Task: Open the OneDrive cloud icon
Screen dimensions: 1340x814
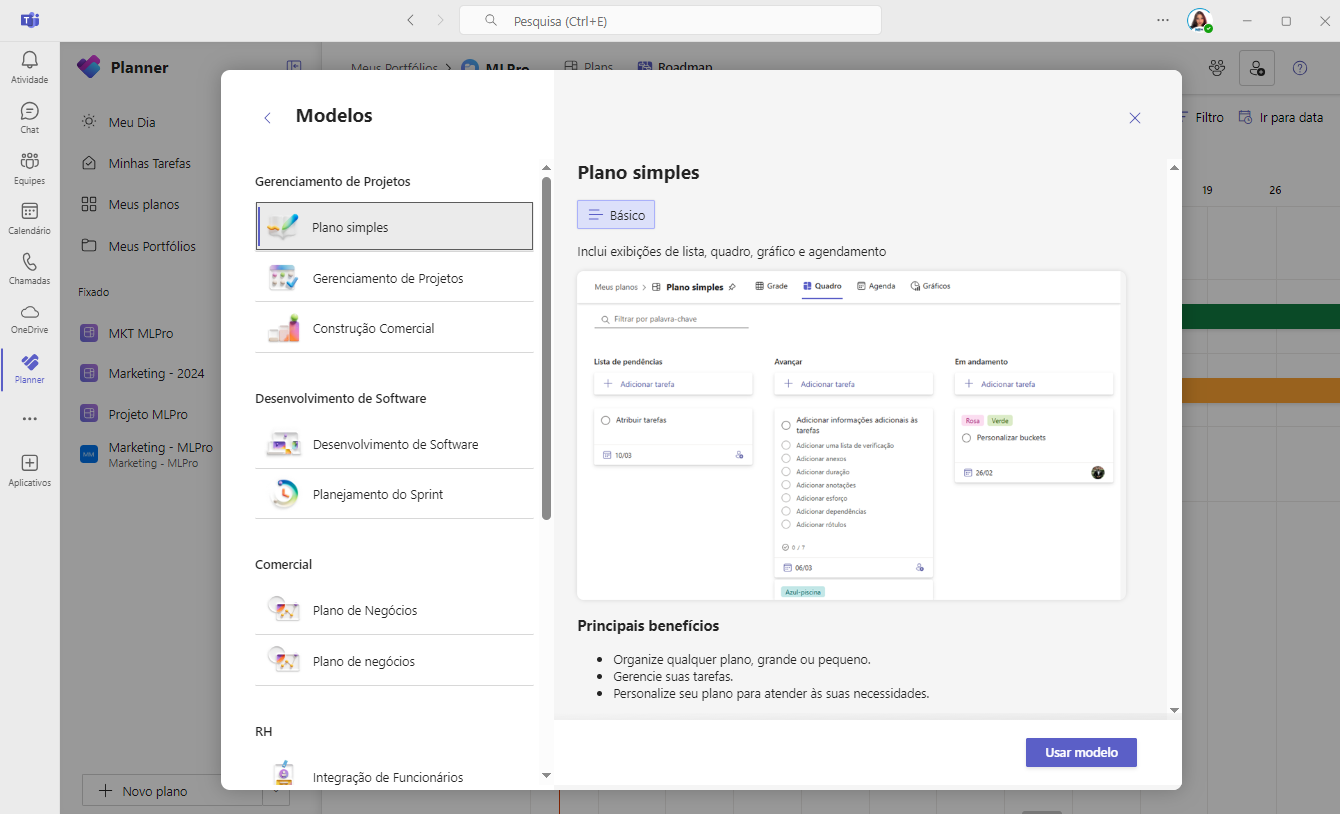Action: pos(30,312)
